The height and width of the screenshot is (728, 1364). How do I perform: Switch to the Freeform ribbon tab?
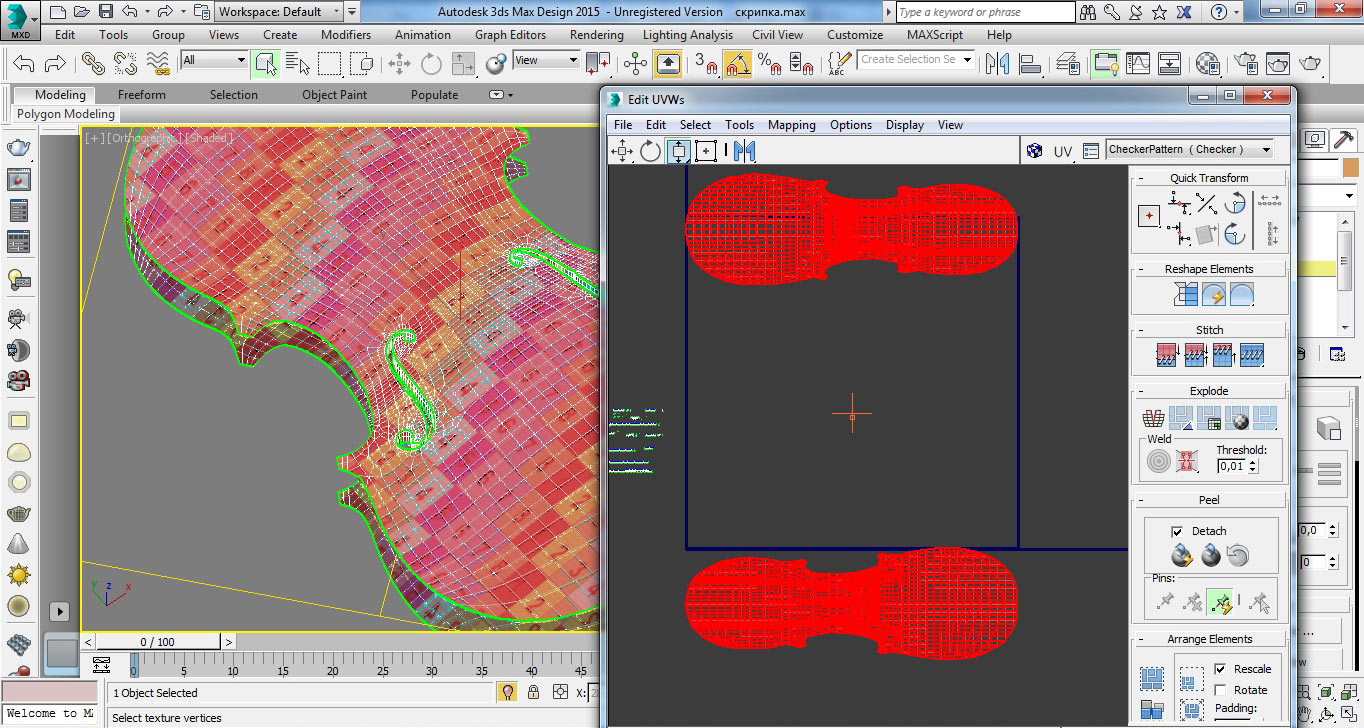tap(142, 95)
